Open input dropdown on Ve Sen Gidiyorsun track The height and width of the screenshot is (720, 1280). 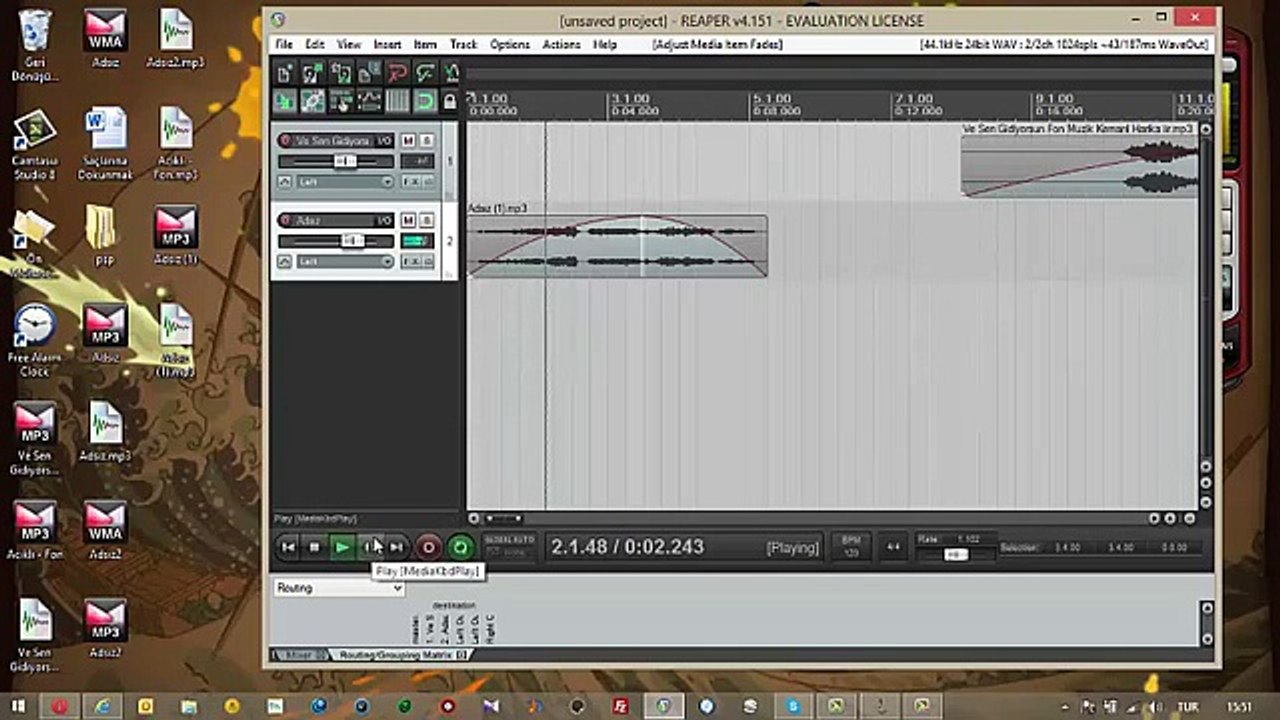(346, 182)
